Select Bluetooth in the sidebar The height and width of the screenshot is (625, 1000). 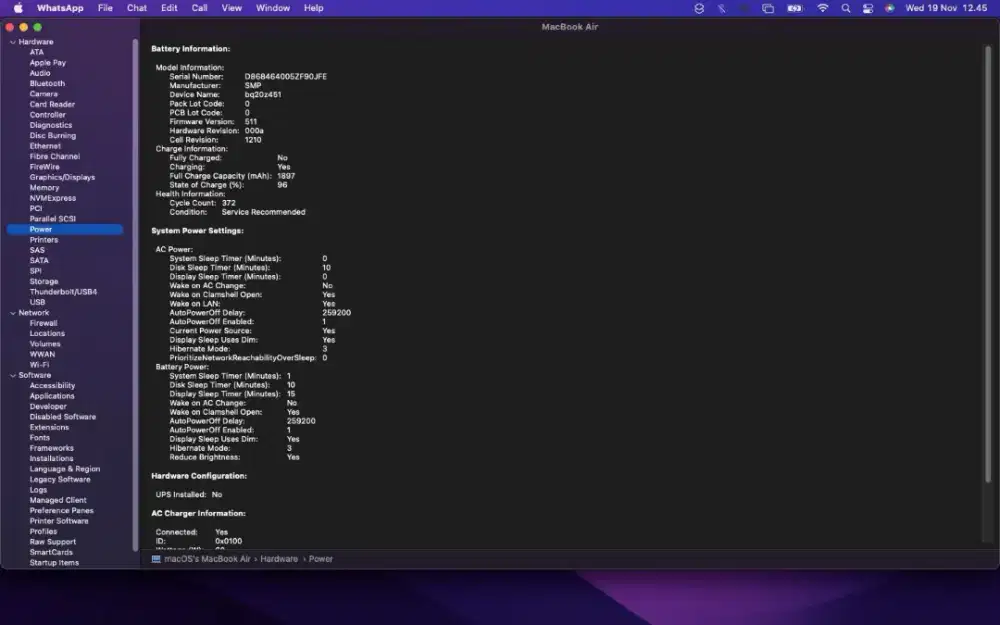pos(47,84)
